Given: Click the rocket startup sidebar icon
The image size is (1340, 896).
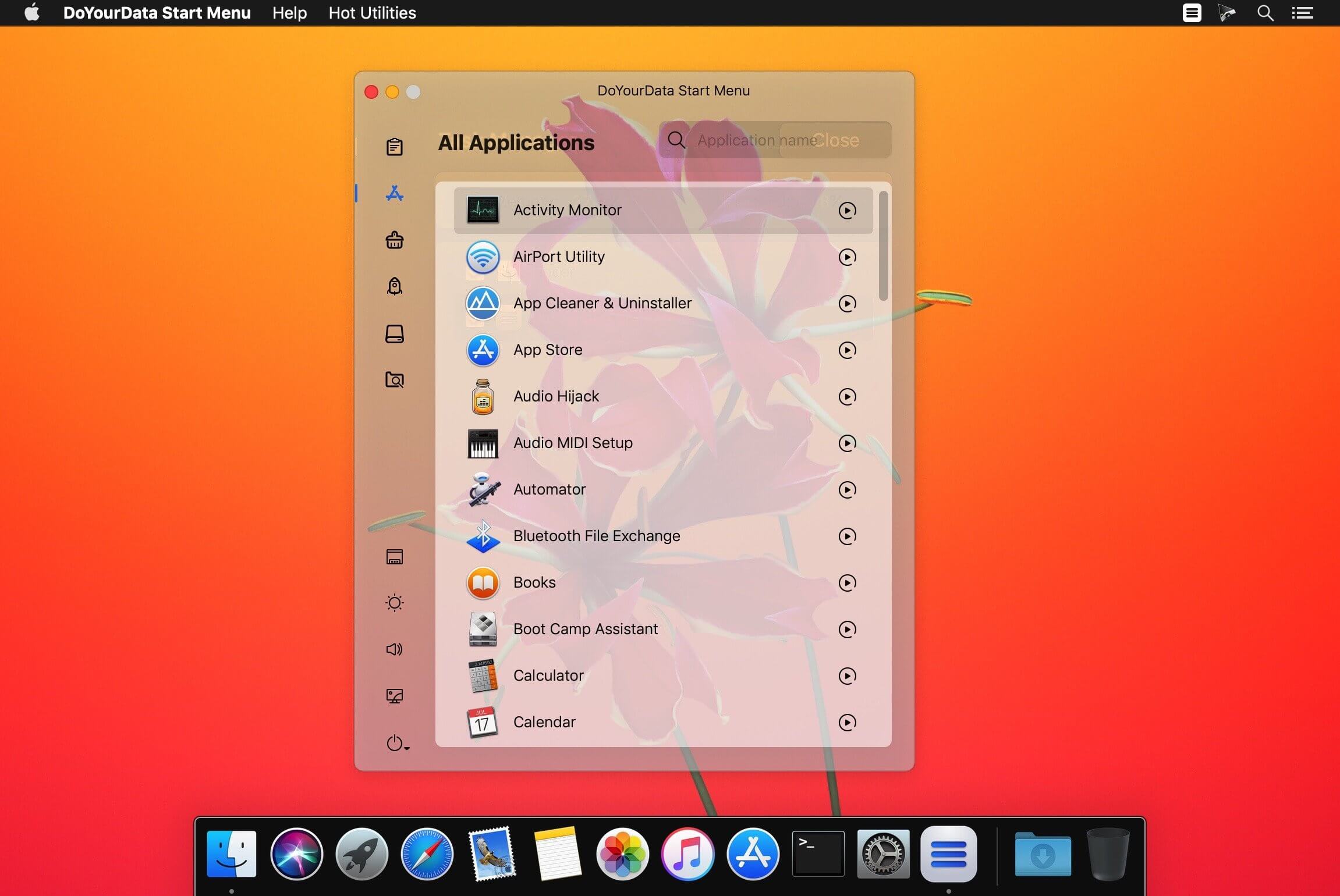Looking at the screenshot, I should pyautogui.click(x=394, y=286).
